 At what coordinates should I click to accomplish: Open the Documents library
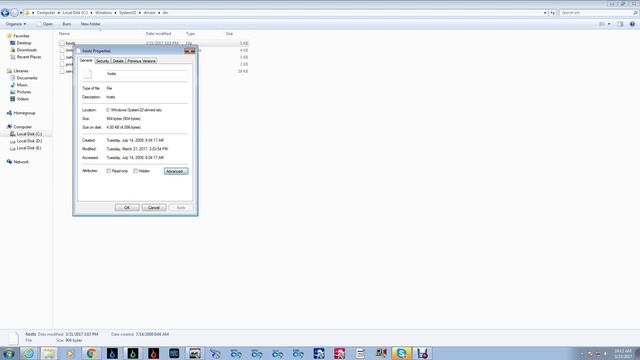click(27, 78)
